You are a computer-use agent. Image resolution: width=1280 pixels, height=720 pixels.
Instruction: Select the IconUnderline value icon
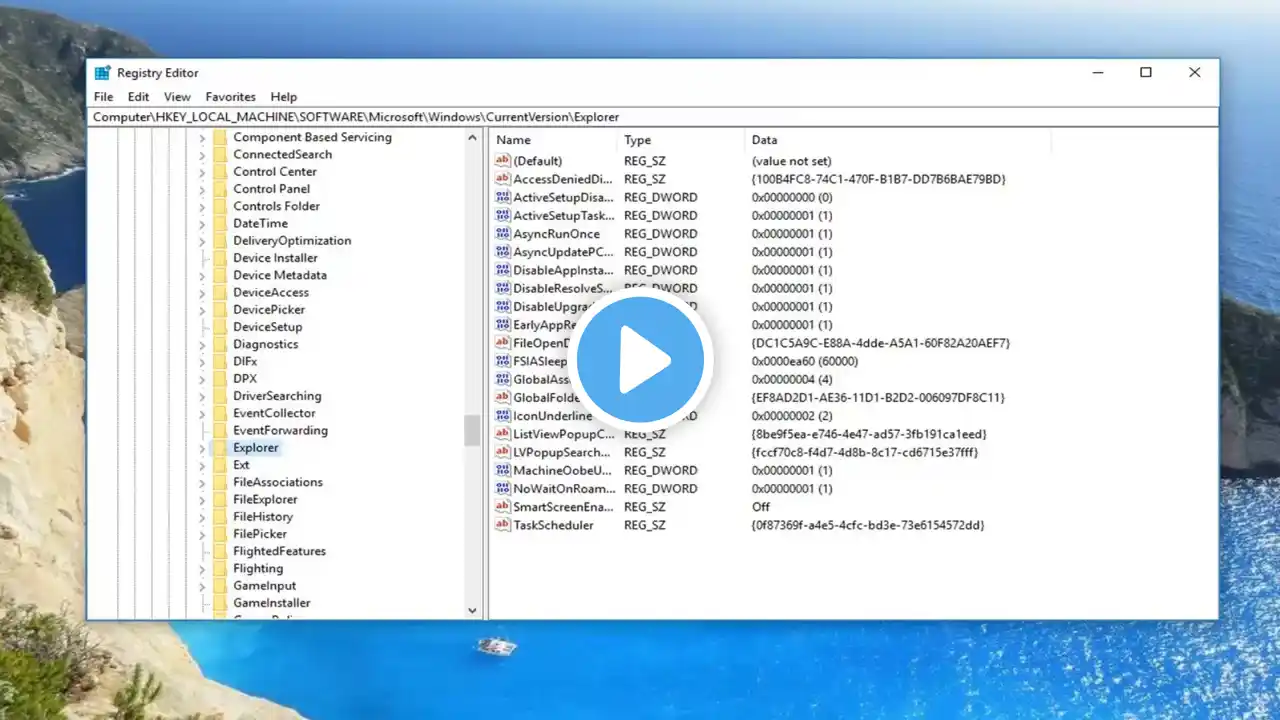(x=503, y=416)
